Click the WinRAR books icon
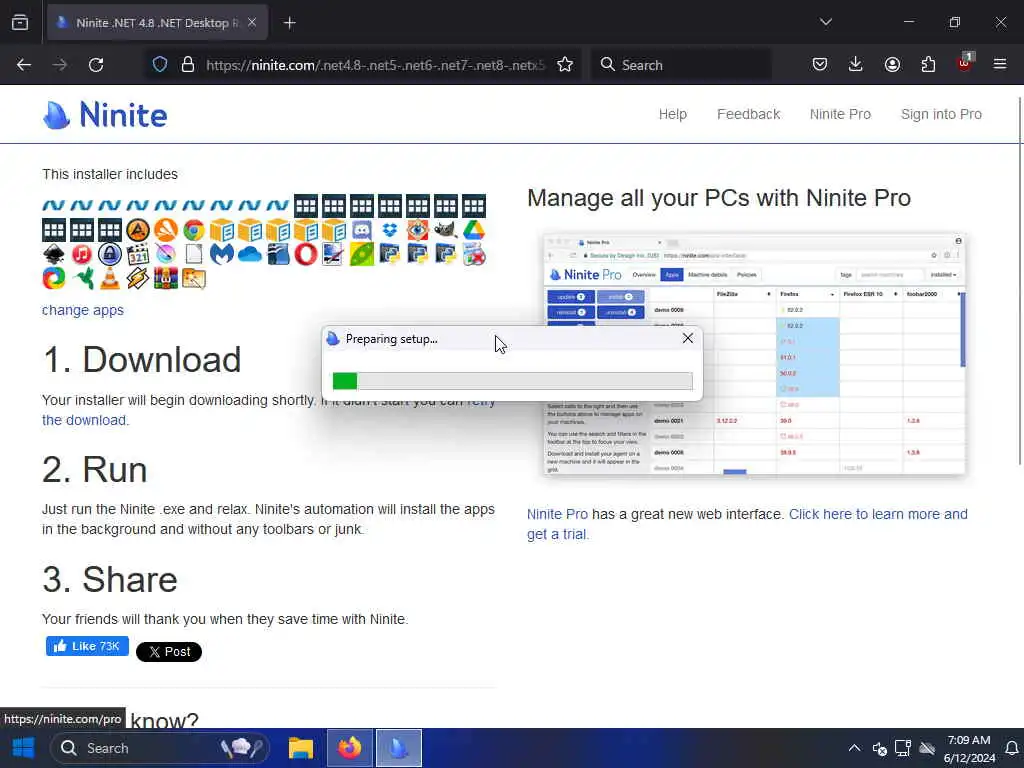 (x=166, y=278)
